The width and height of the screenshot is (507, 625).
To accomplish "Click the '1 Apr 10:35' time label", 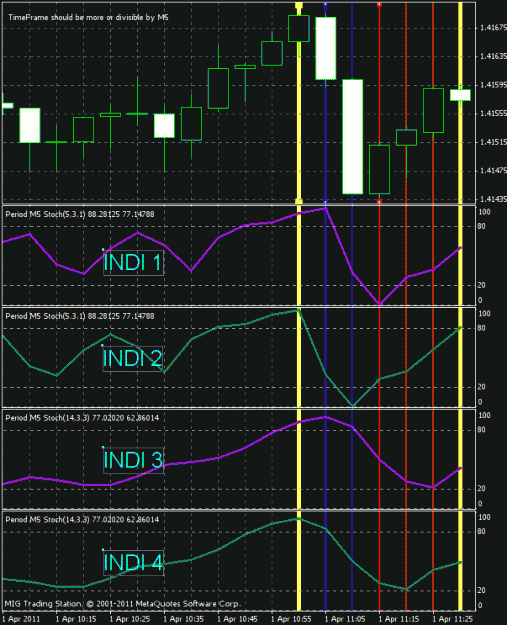I will (x=183, y=619).
